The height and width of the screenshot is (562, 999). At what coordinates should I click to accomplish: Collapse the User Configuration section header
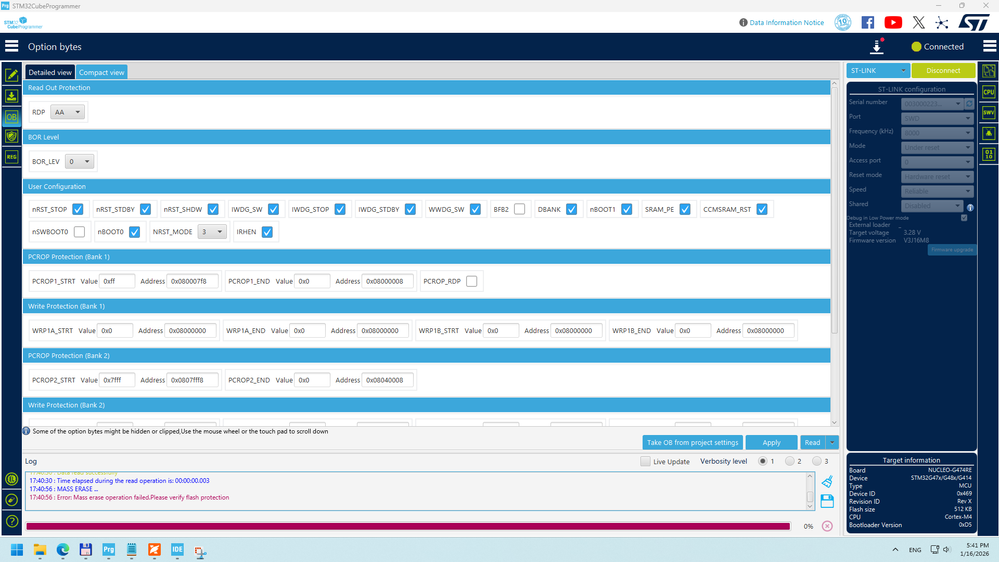427,187
